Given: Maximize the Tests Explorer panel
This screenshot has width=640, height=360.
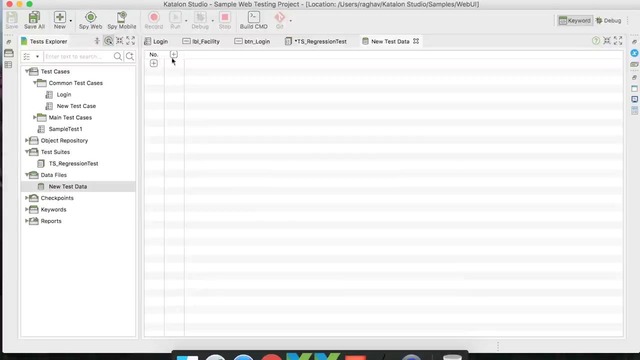Looking at the screenshot, I should [x=131, y=41].
